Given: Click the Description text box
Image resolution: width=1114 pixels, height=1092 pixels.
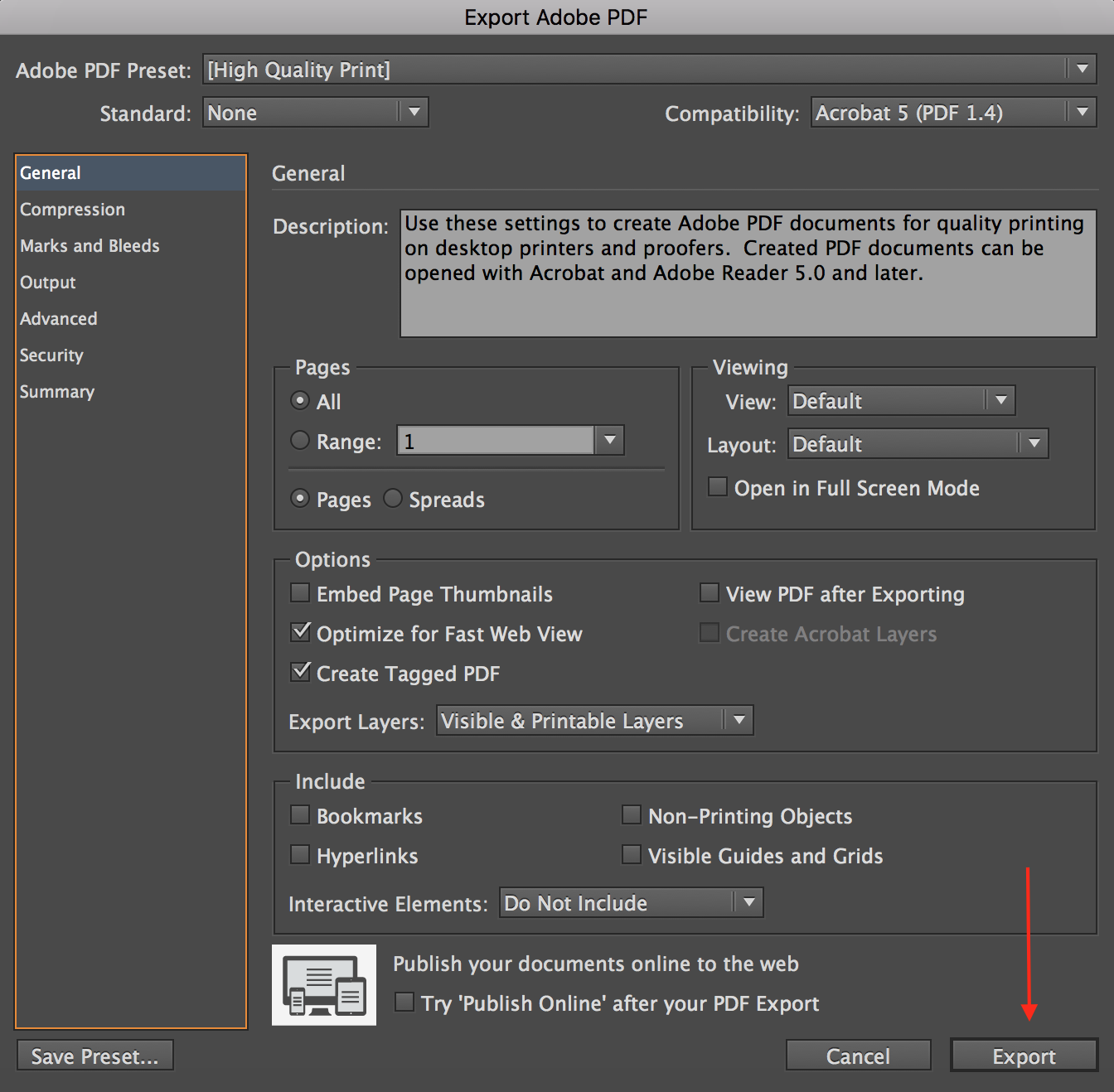Looking at the screenshot, I should [748, 273].
